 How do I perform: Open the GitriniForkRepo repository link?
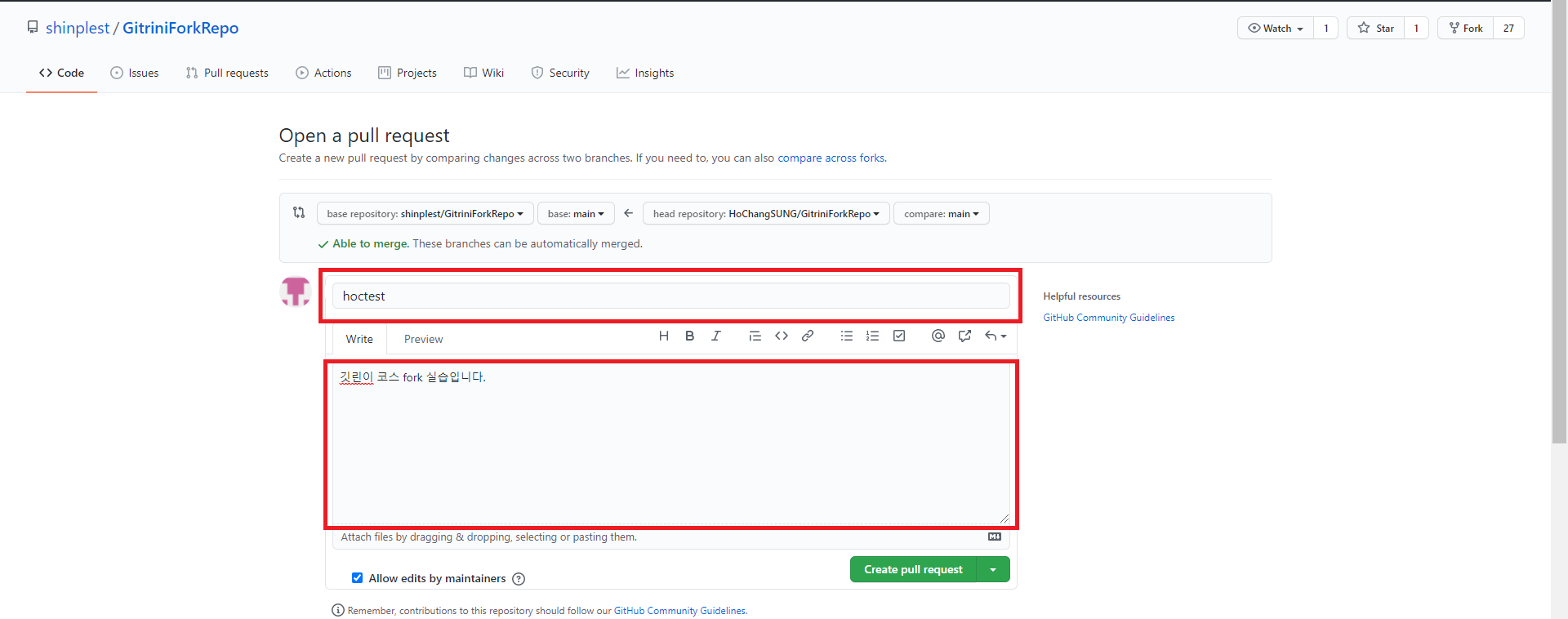point(180,28)
